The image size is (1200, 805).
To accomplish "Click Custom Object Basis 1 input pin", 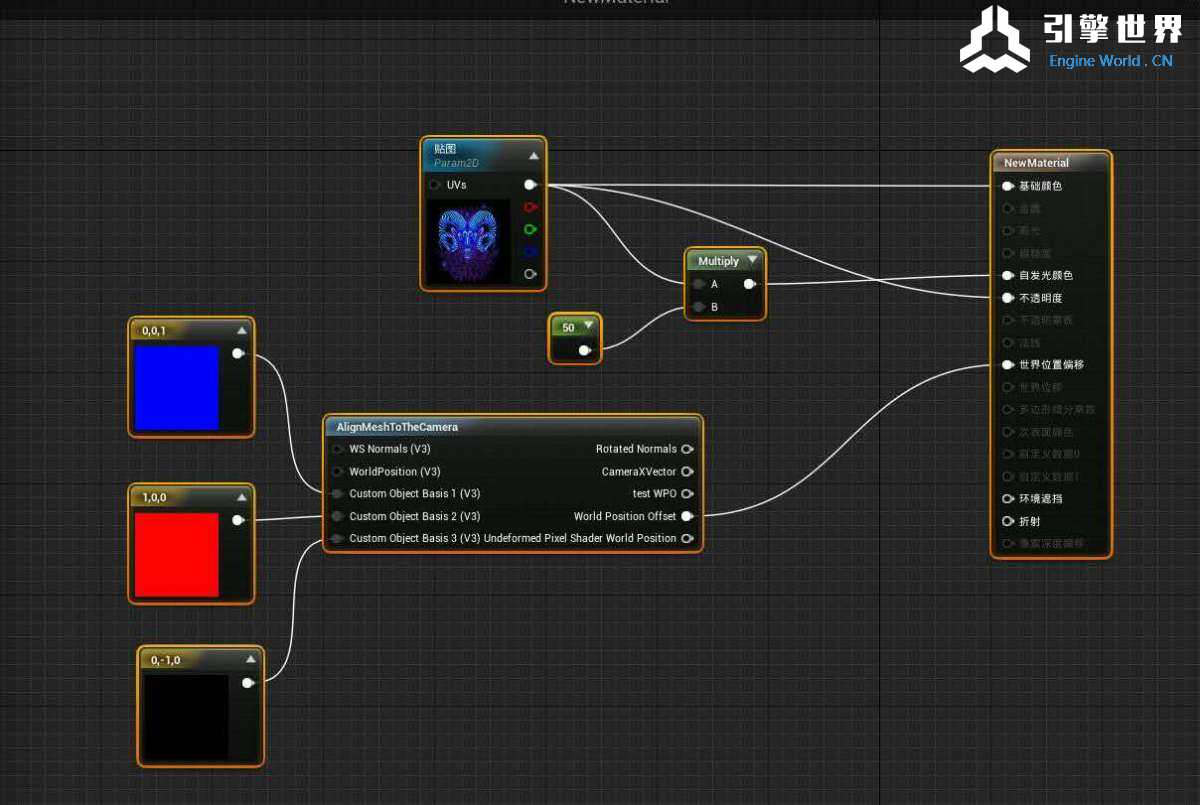I will click(337, 494).
